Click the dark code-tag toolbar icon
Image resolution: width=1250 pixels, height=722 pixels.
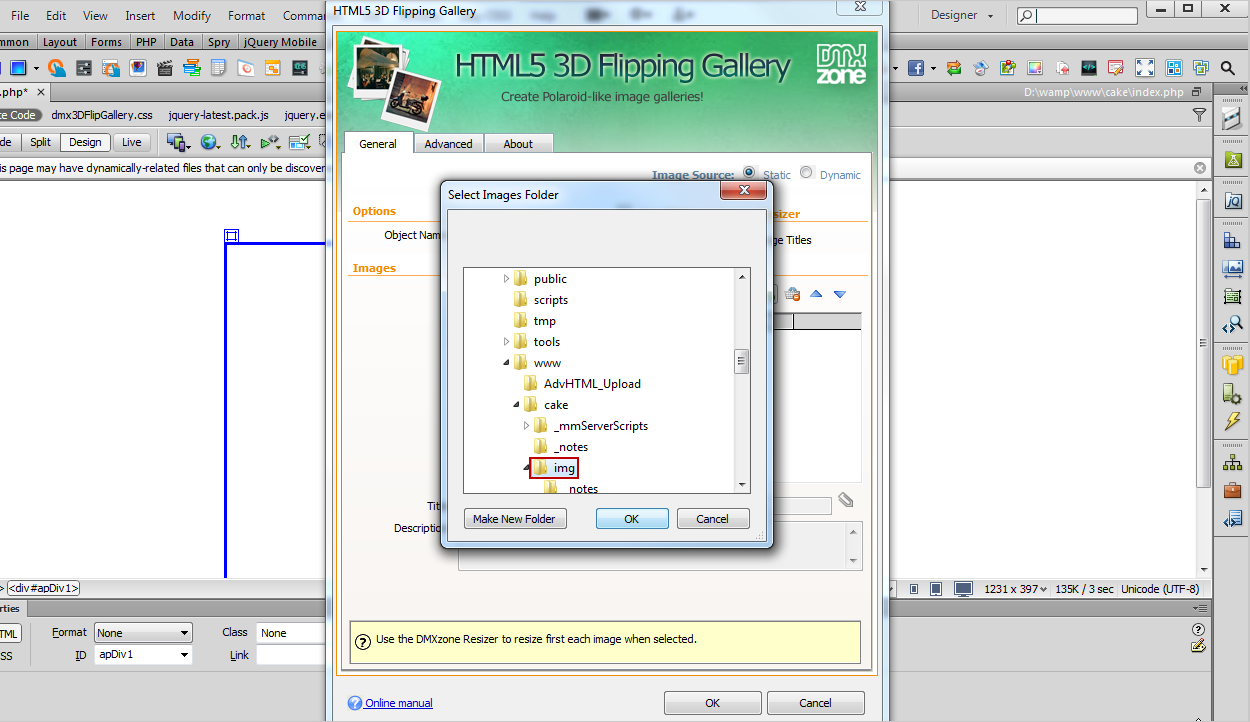tap(1089, 68)
